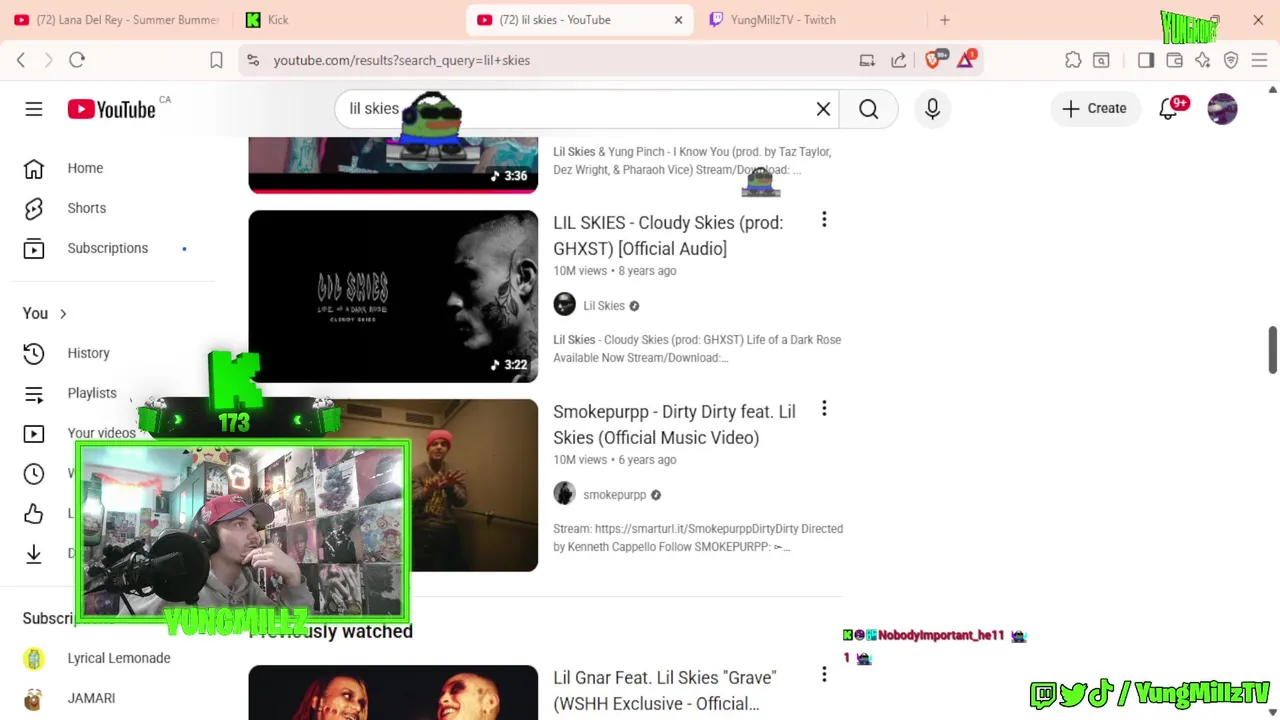Open the History sidebar icon

34,353
